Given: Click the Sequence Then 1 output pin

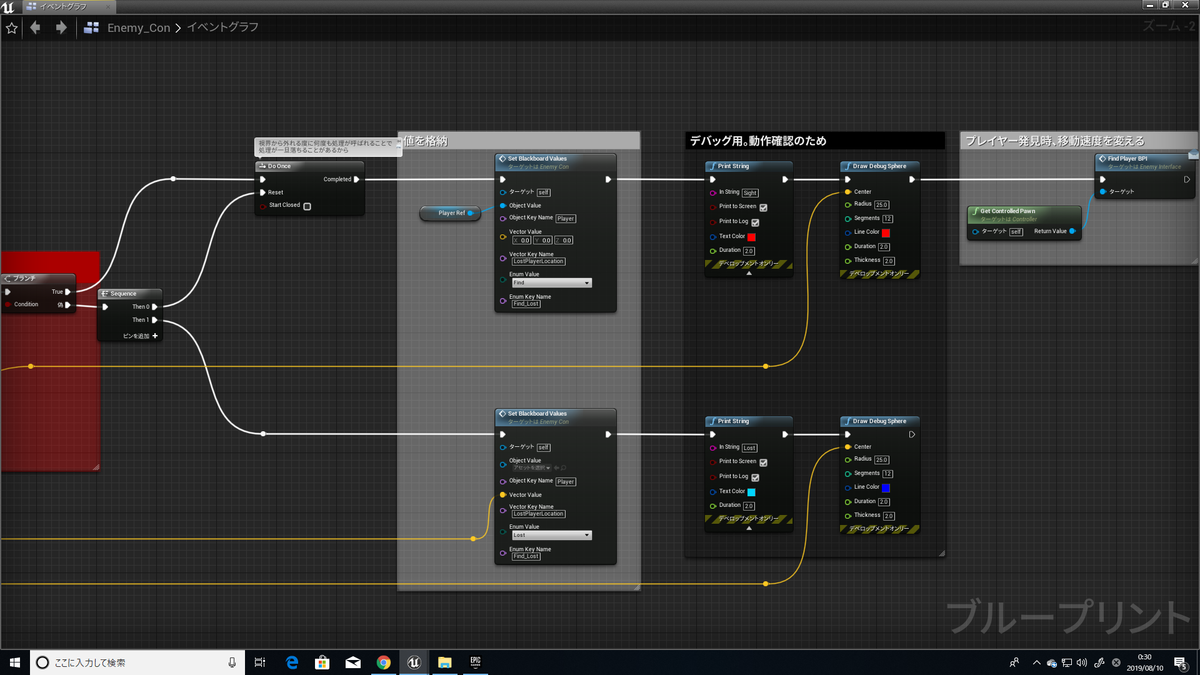Looking at the screenshot, I should pos(154,320).
